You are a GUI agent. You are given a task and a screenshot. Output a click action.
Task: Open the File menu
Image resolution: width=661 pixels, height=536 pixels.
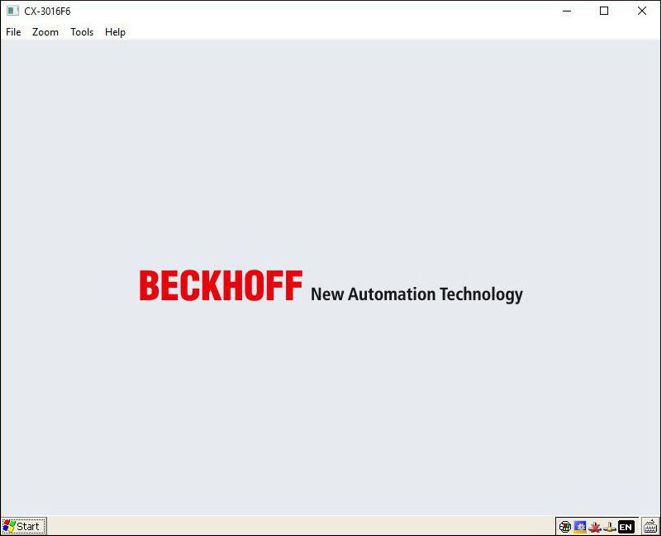tap(13, 32)
